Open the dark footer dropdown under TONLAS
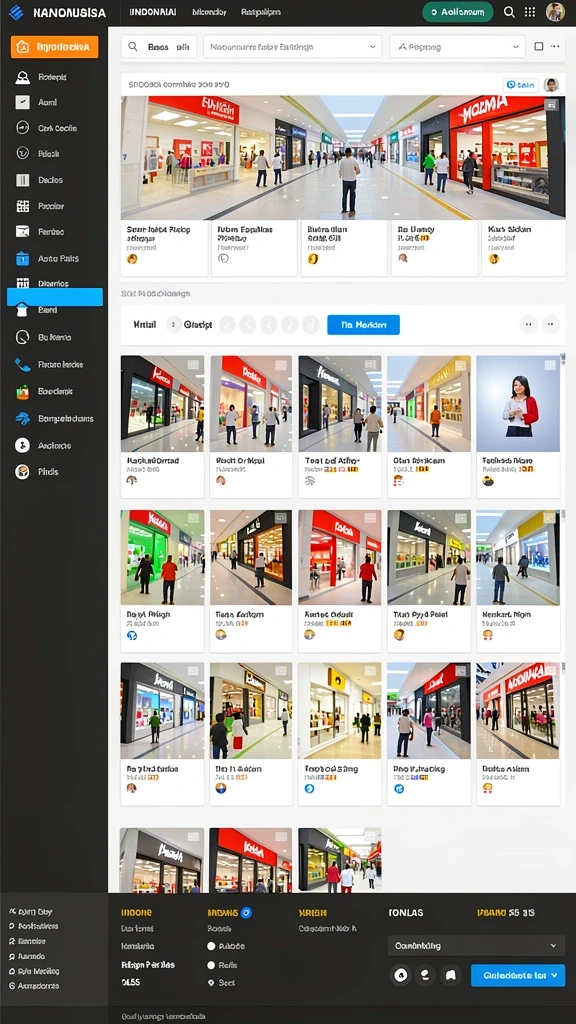Screen dimensions: 576x1024 coord(476,946)
